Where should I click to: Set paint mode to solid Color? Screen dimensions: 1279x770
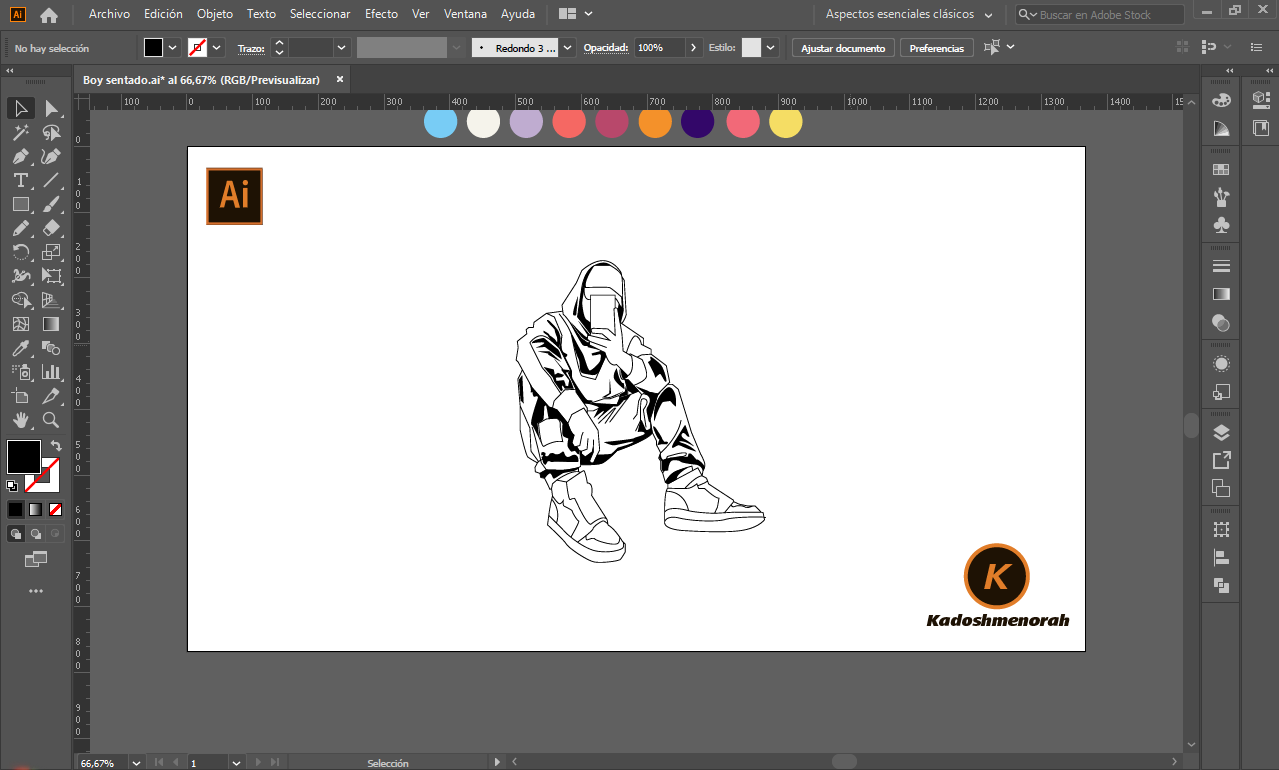(x=15, y=509)
